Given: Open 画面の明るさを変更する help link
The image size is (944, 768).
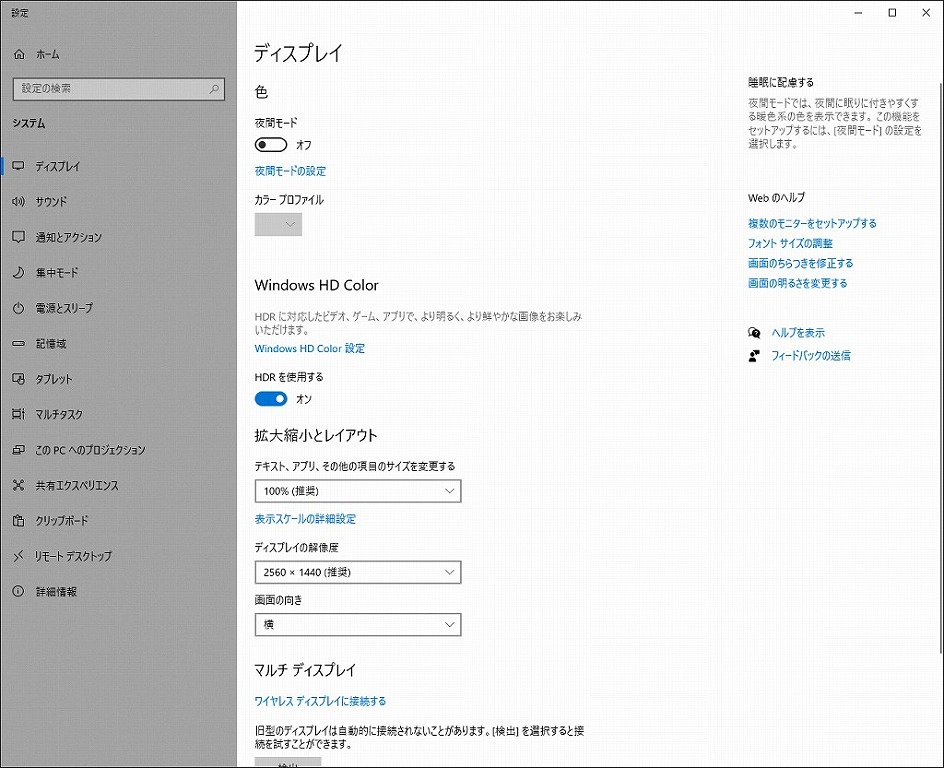Looking at the screenshot, I should (798, 283).
